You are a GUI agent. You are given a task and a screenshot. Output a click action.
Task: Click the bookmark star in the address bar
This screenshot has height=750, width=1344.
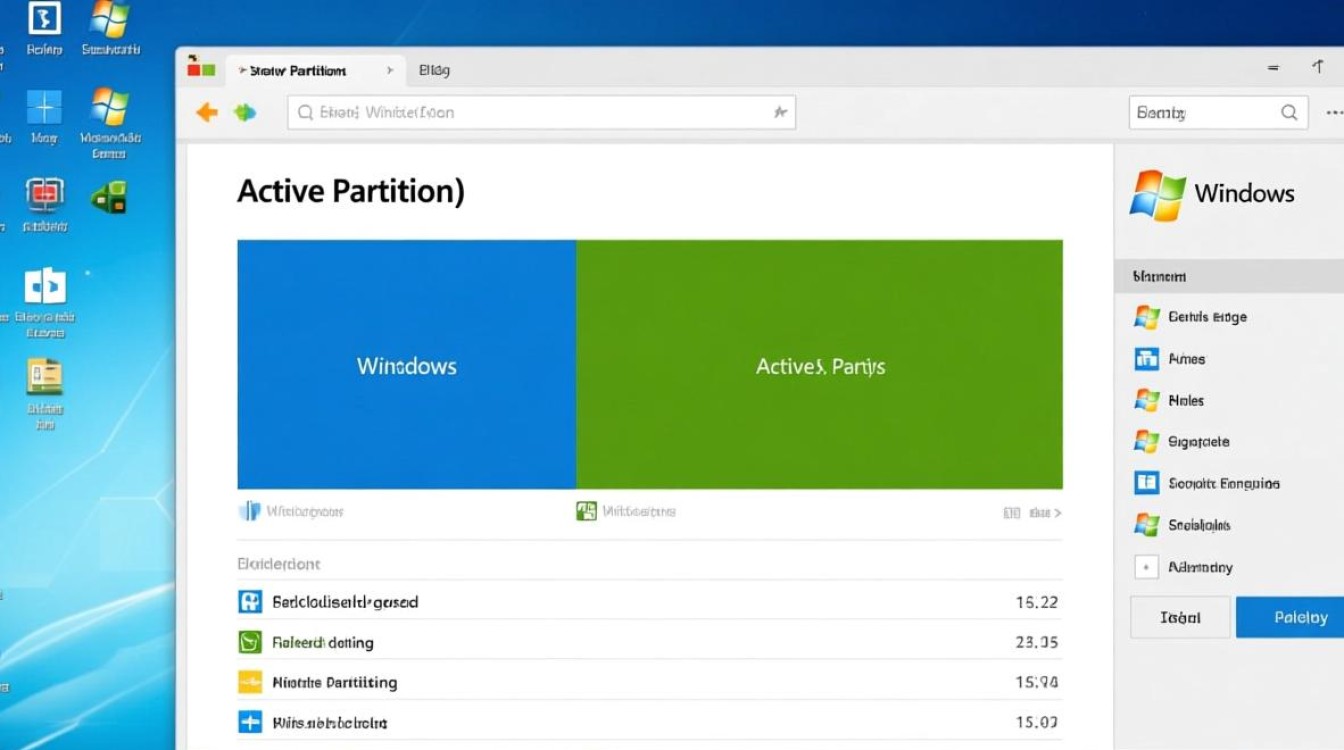[x=780, y=112]
